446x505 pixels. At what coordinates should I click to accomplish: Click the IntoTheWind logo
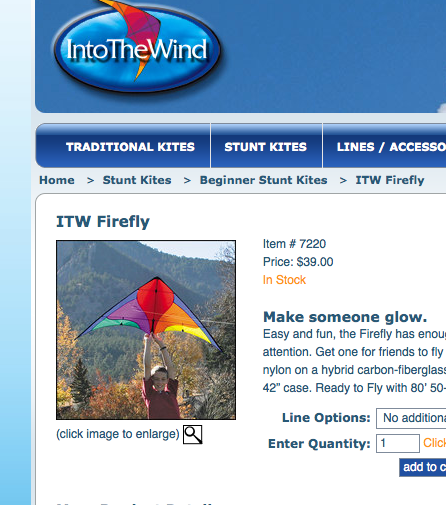point(137,46)
